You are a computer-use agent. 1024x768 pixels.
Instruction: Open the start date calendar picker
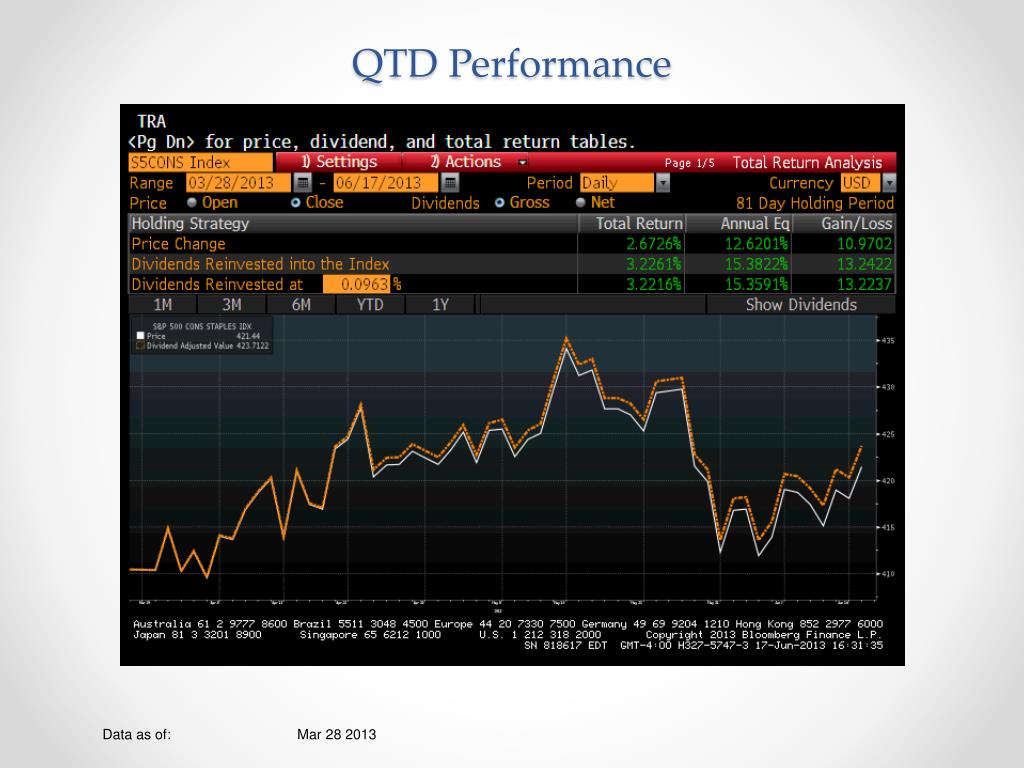tap(302, 183)
